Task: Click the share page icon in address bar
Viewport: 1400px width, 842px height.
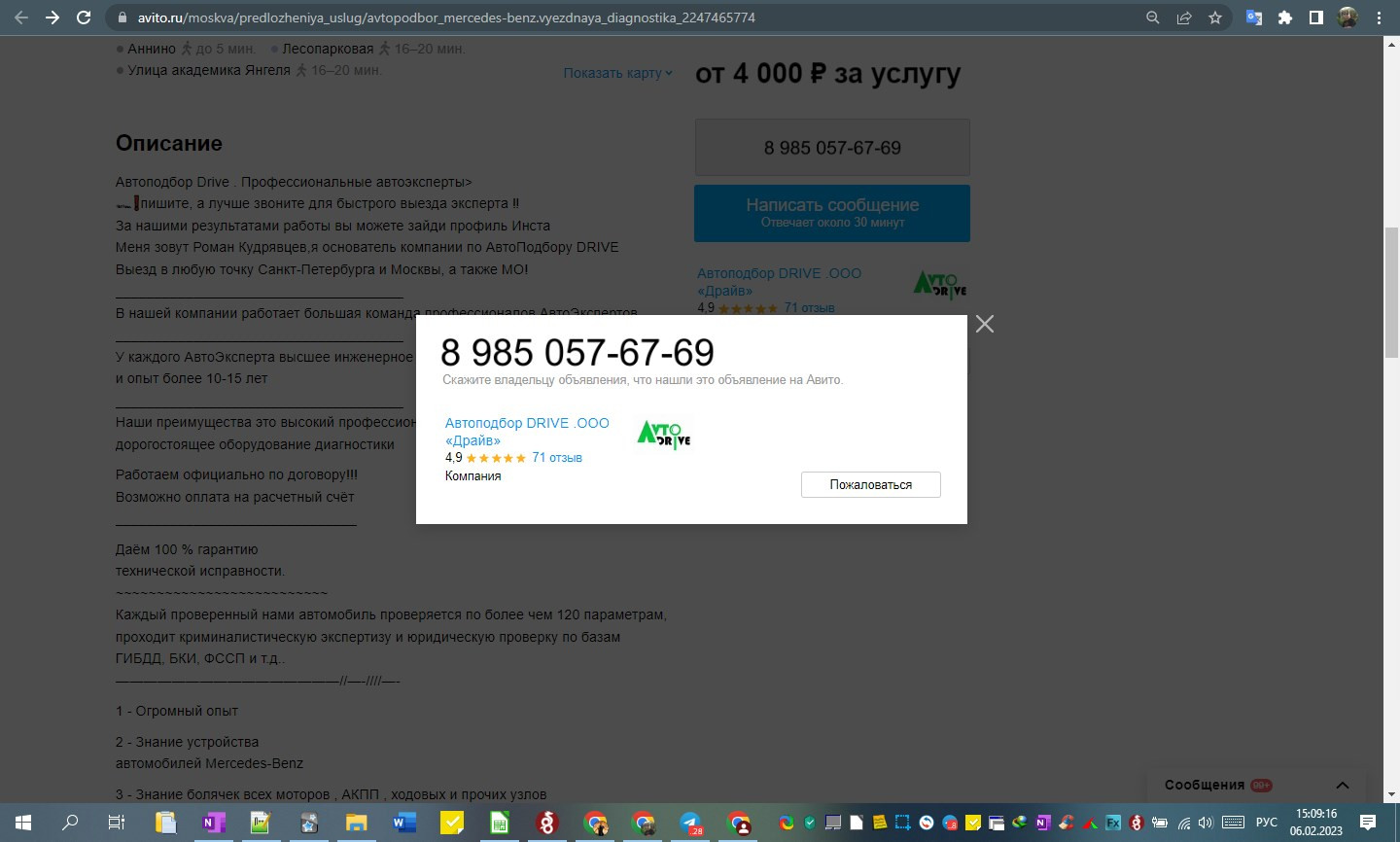Action: (1184, 18)
